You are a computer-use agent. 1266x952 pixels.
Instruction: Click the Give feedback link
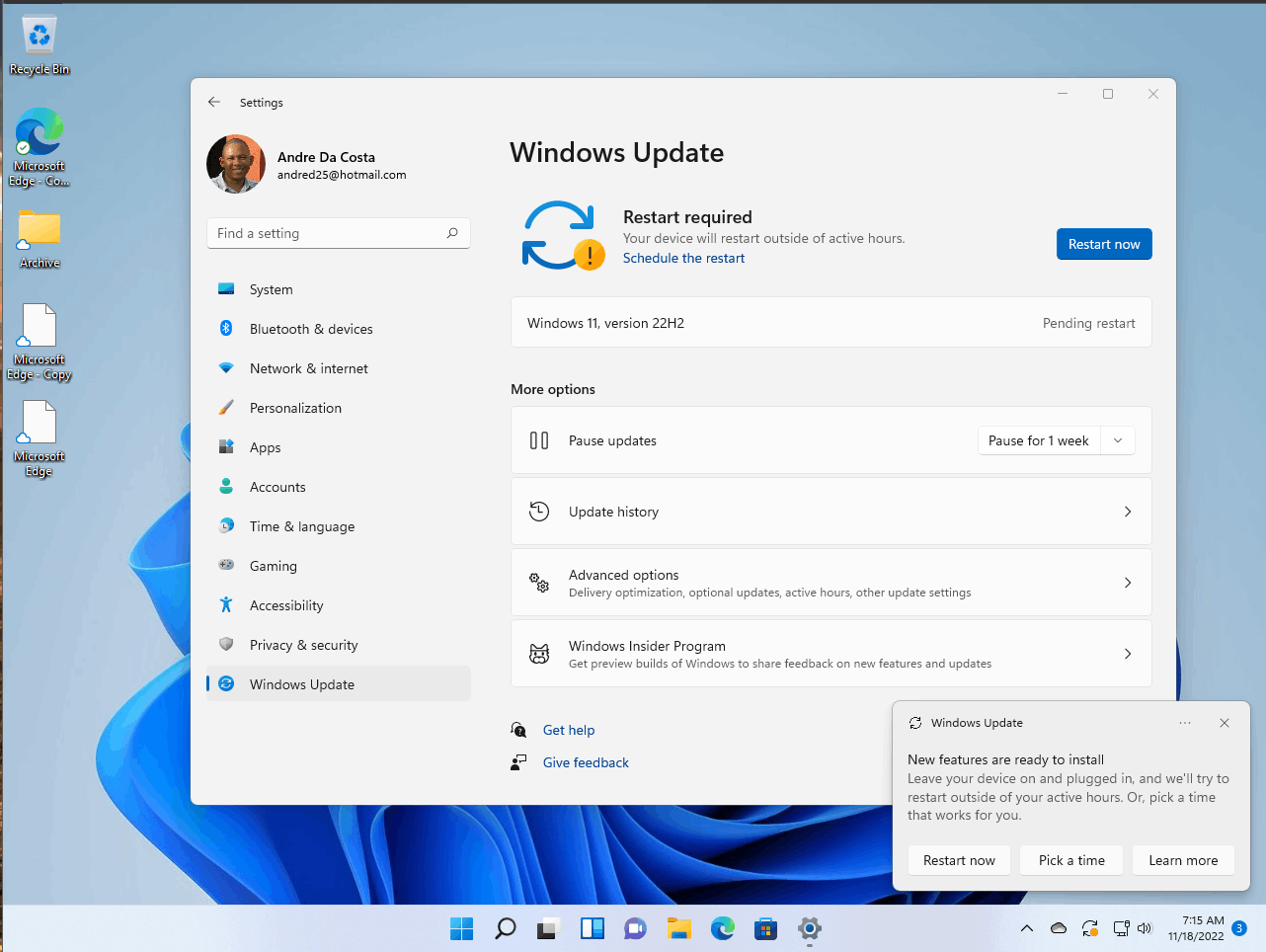pyautogui.click(x=586, y=762)
